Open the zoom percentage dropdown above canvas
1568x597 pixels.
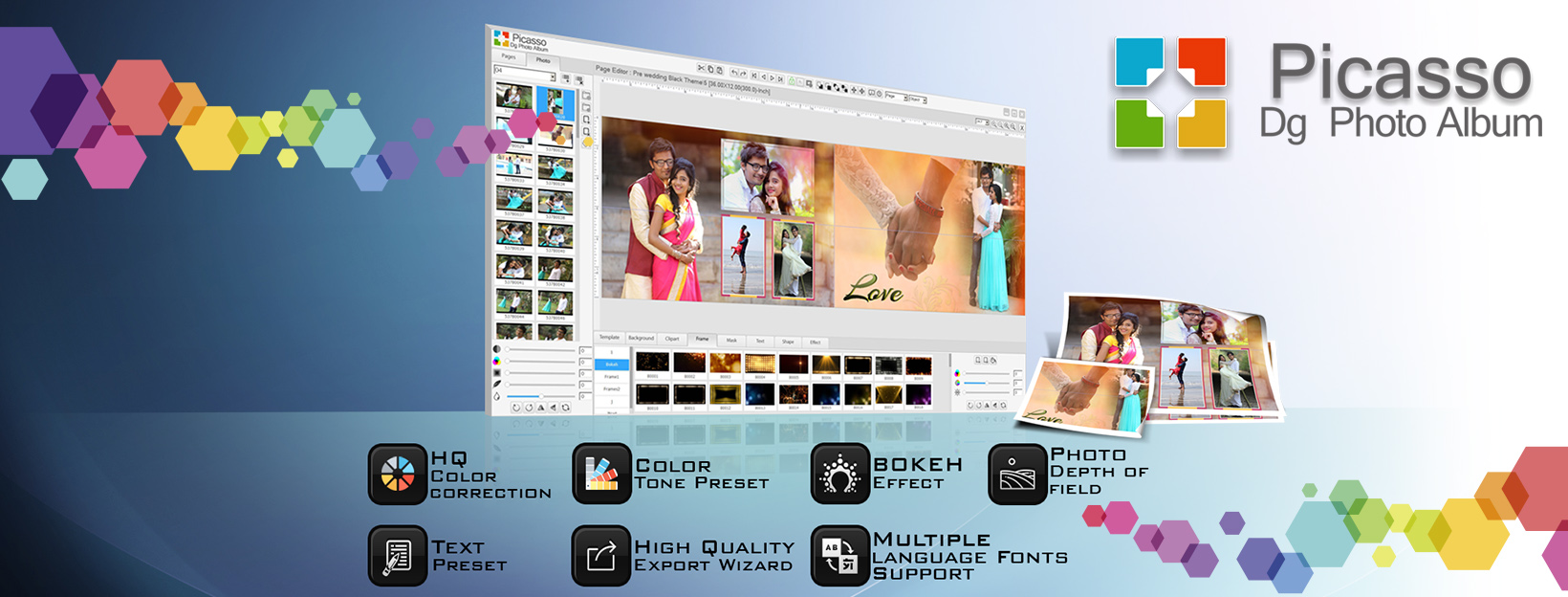point(981,122)
